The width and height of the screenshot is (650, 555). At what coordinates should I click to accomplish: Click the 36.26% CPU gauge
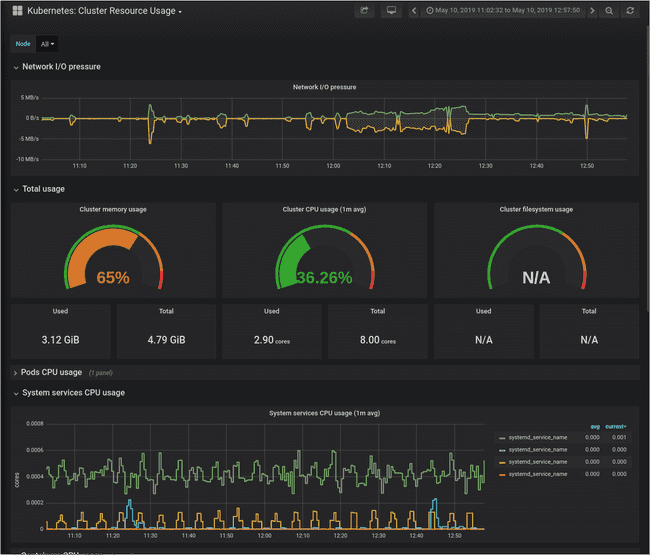pyautogui.click(x=325, y=258)
